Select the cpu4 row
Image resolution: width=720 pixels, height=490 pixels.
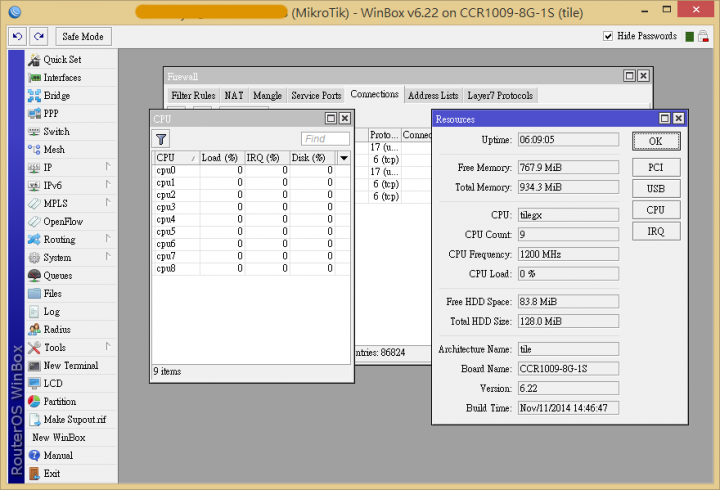click(251, 220)
